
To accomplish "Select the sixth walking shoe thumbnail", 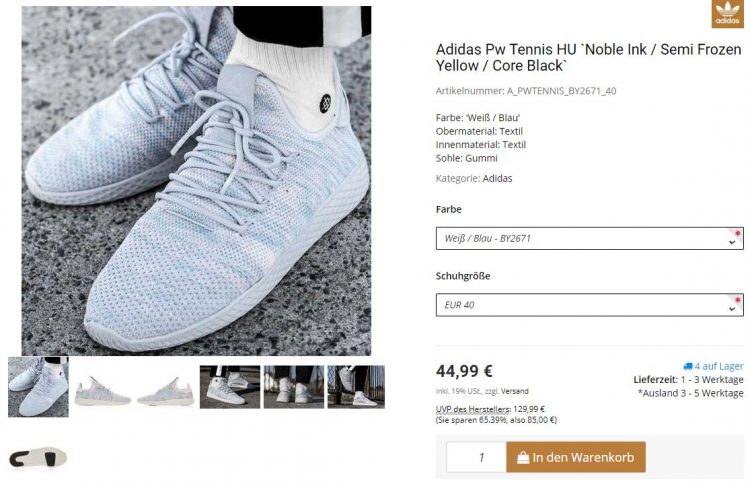I will pyautogui.click(x=356, y=387).
